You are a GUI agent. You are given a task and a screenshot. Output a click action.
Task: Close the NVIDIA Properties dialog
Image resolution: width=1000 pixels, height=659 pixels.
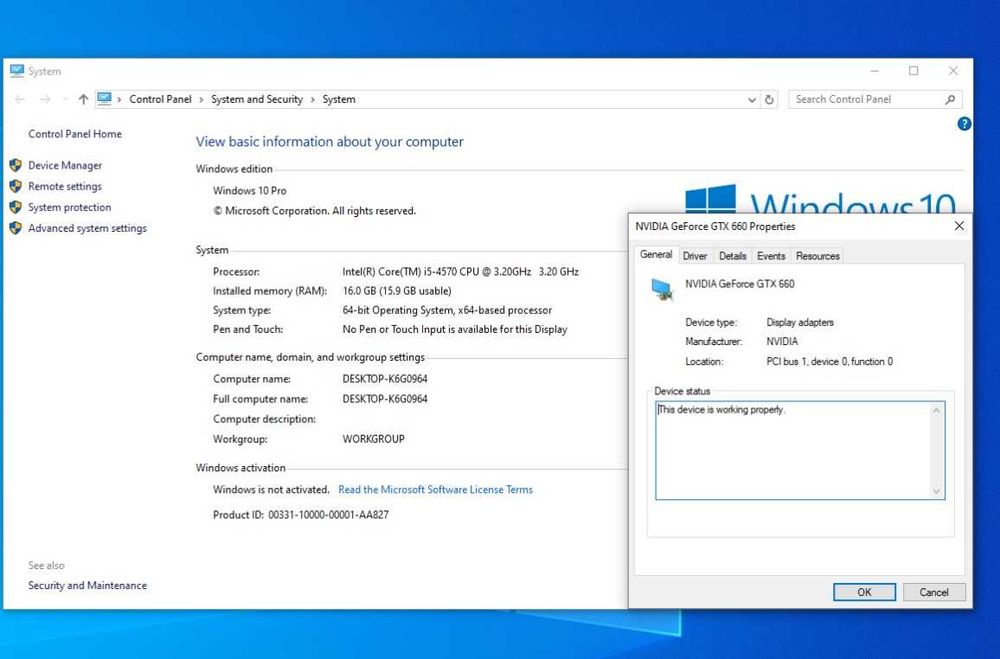tap(959, 226)
